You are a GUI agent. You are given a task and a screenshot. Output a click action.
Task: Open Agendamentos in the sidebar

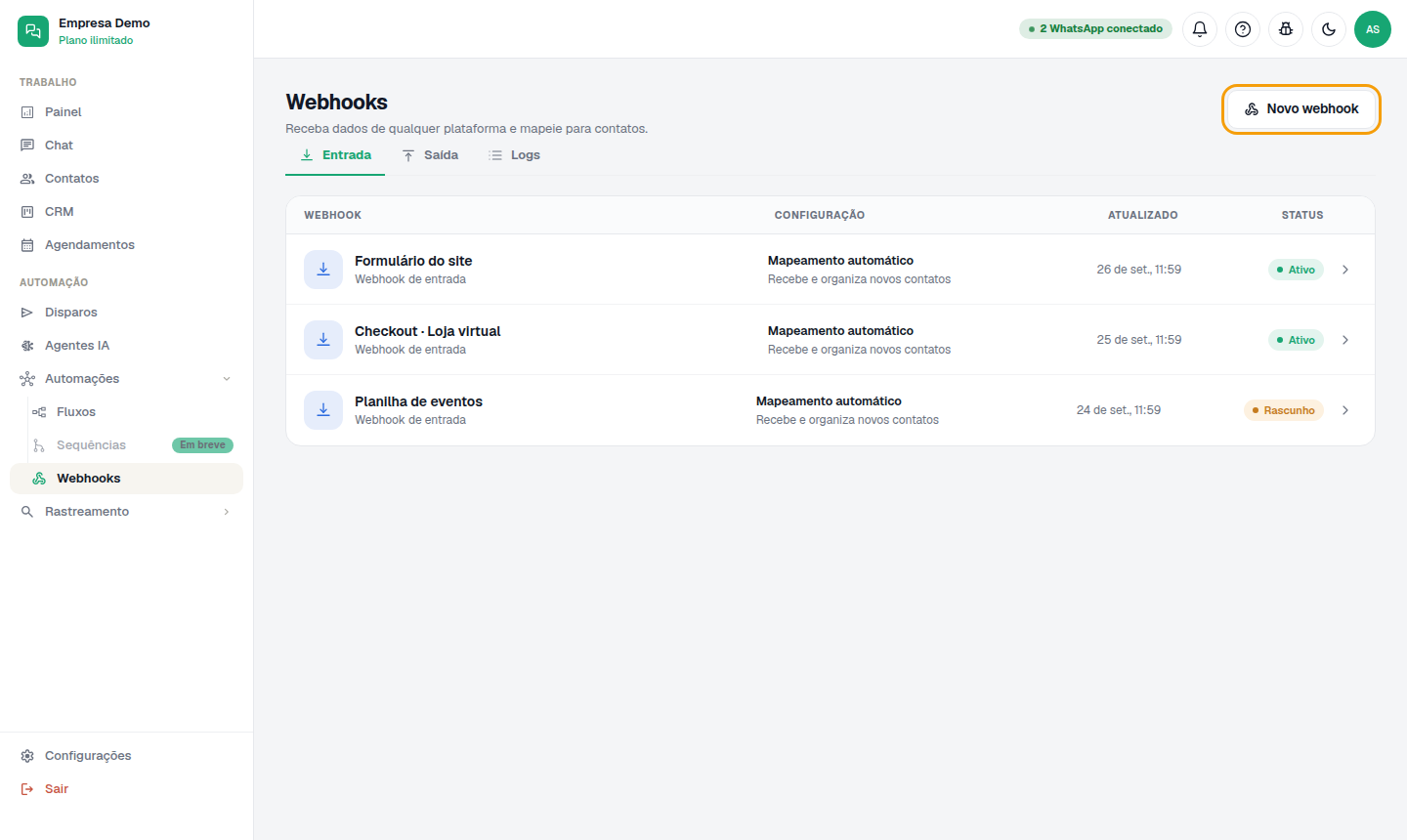(x=126, y=245)
